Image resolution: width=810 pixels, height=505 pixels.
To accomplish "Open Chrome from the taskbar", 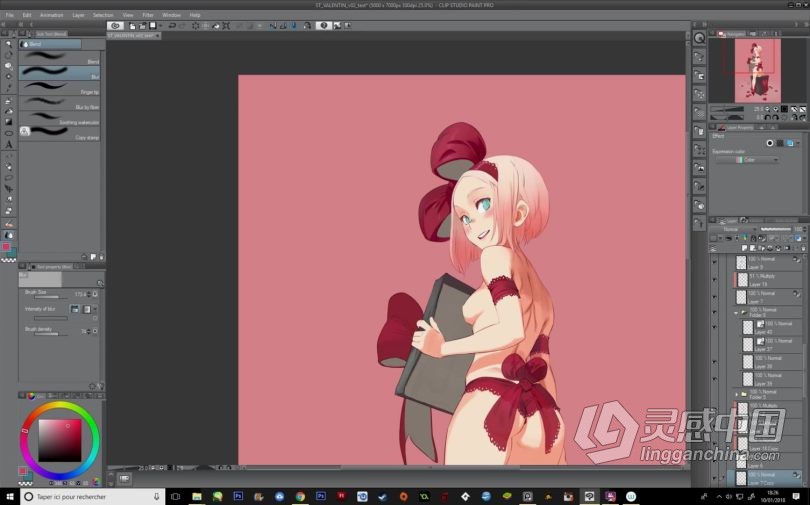I will pos(300,497).
